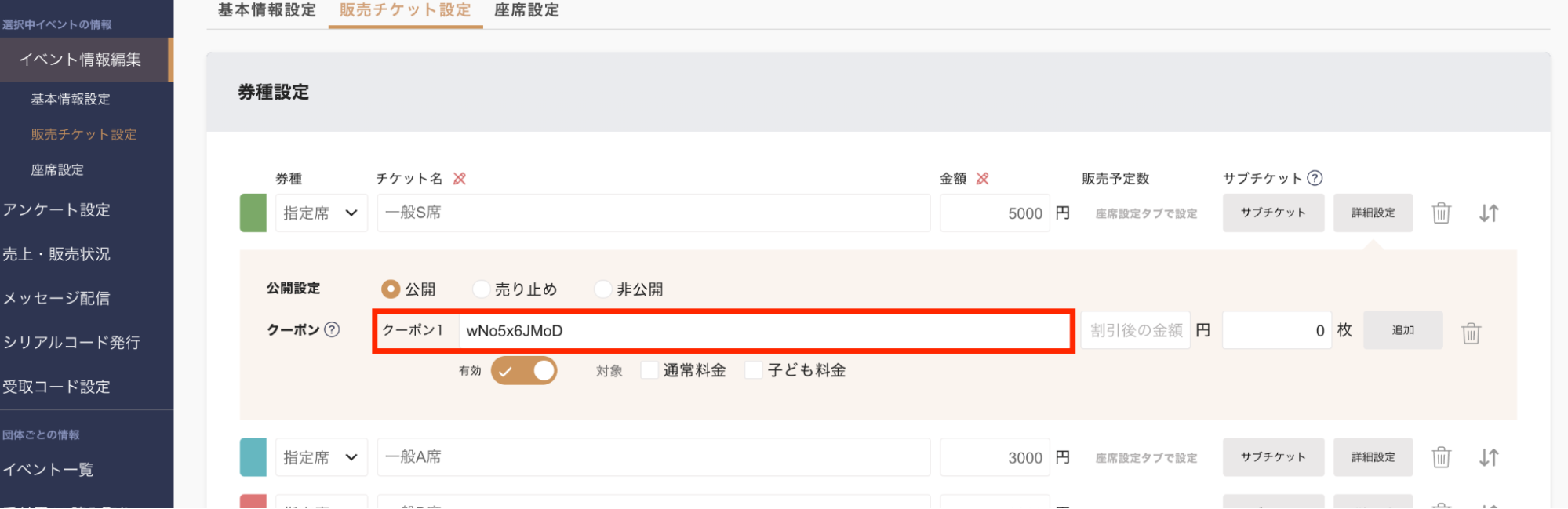Select the 非公開 radio option
The width and height of the screenshot is (1568, 509).
click(x=603, y=289)
